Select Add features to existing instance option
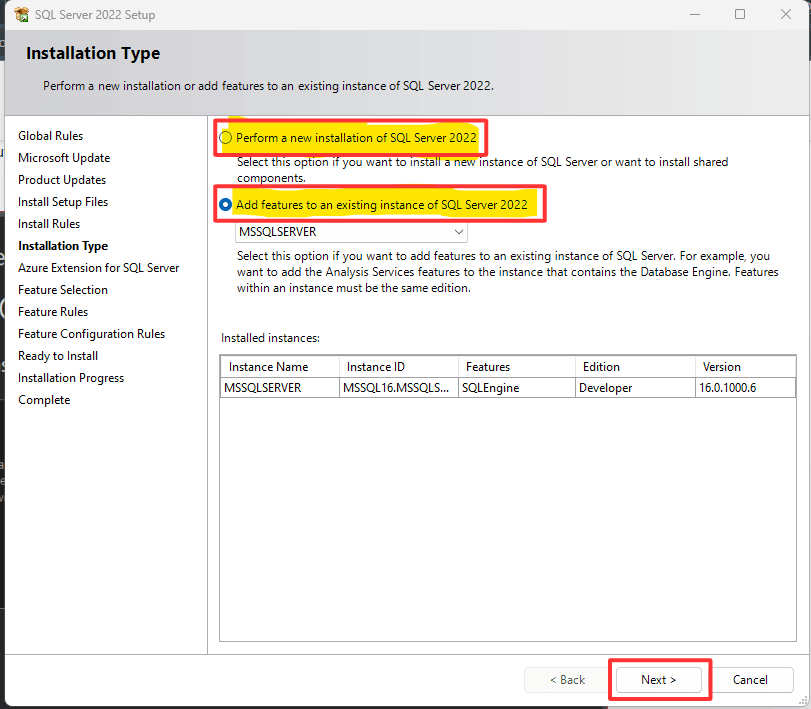 (226, 205)
